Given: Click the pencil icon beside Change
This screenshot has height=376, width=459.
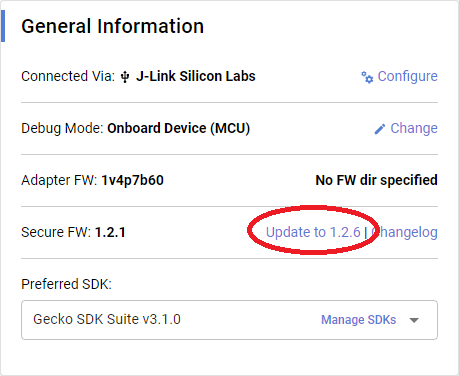Looking at the screenshot, I should tap(380, 129).
